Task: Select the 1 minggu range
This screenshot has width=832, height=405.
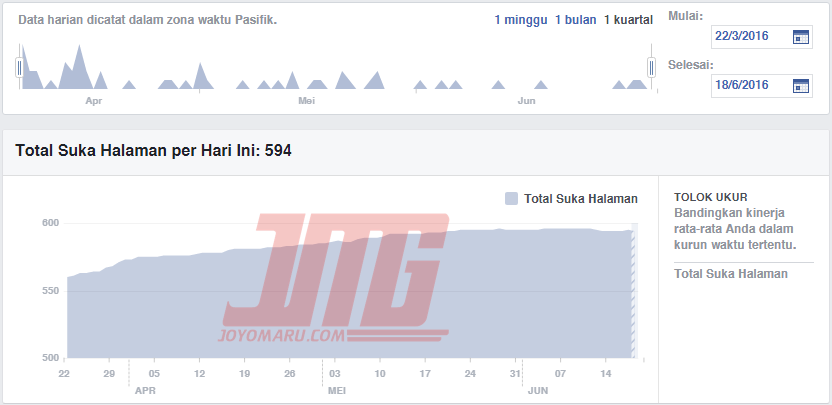Action: pos(521,20)
